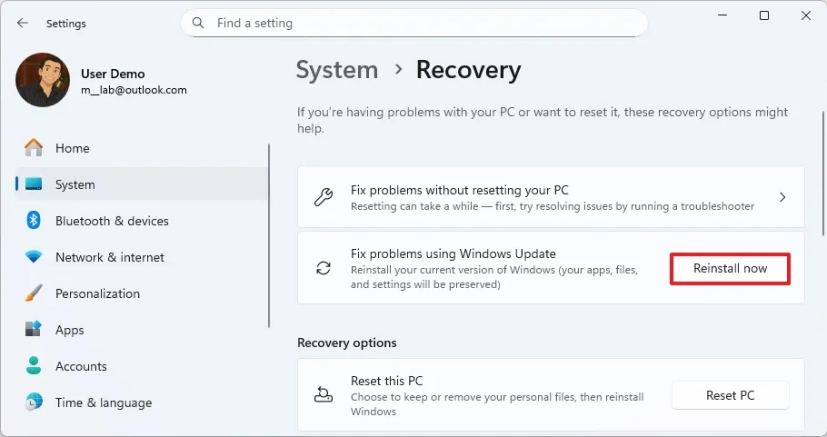The width and height of the screenshot is (827, 437).
Task: Click the Recovery page heading
Action: [468, 70]
